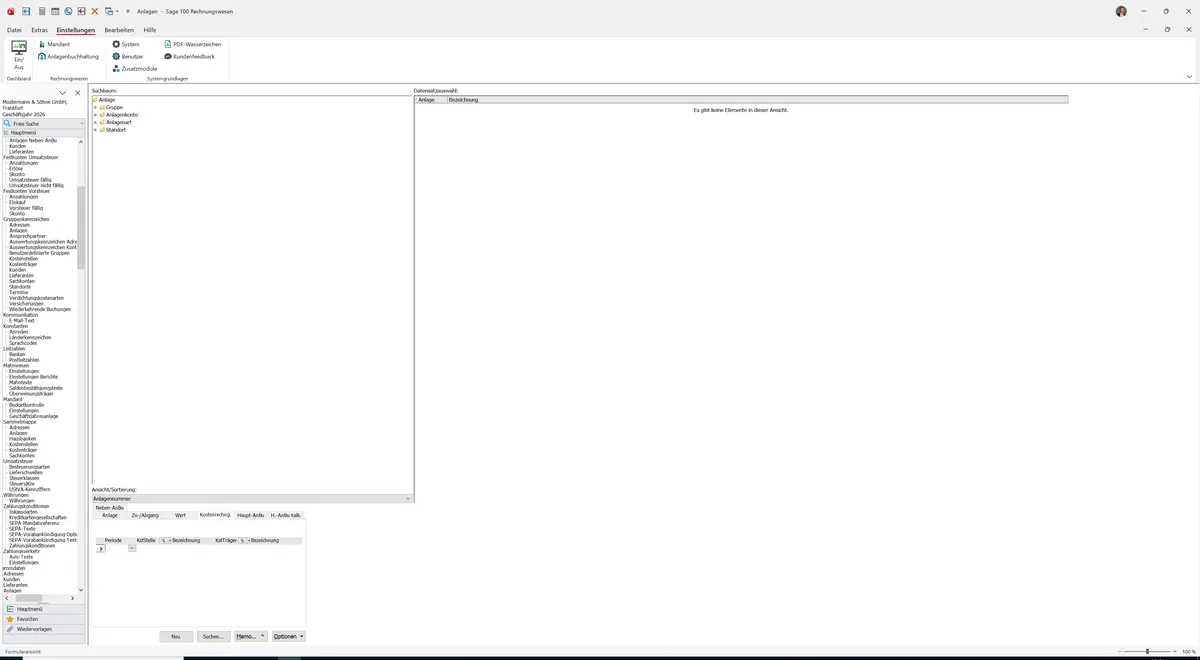The image size is (1200, 660).
Task: Close the navigation sidebar with the X
Action: 77,93
